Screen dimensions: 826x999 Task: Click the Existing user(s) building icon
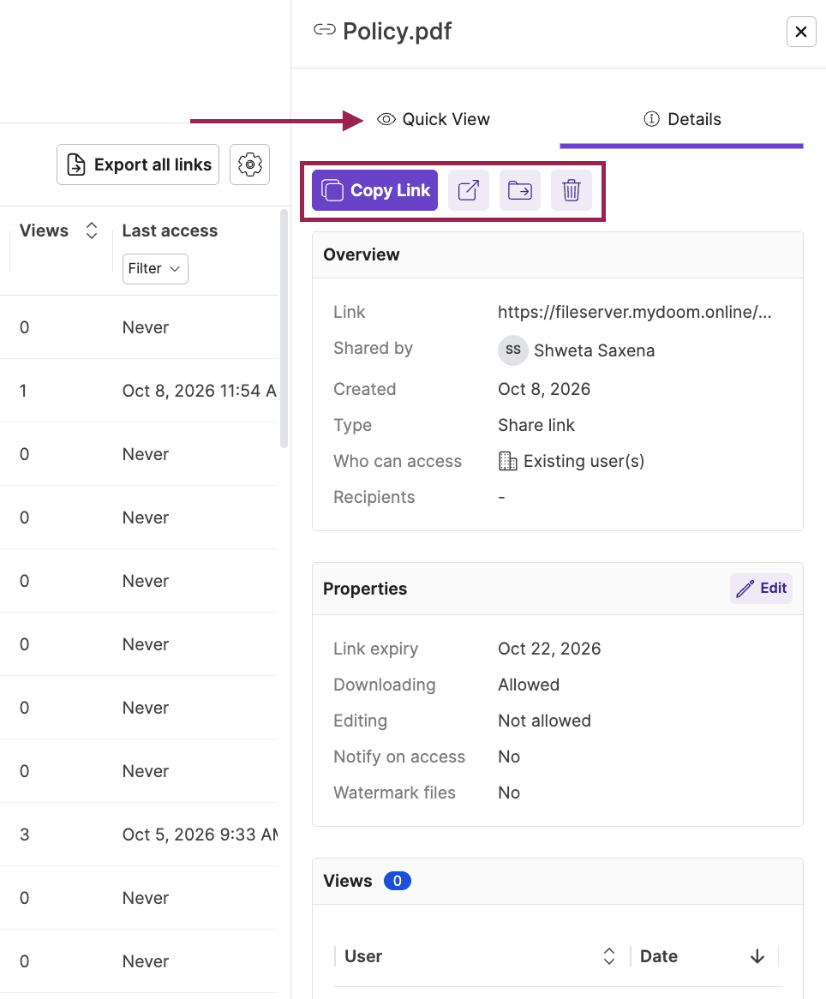tap(508, 461)
